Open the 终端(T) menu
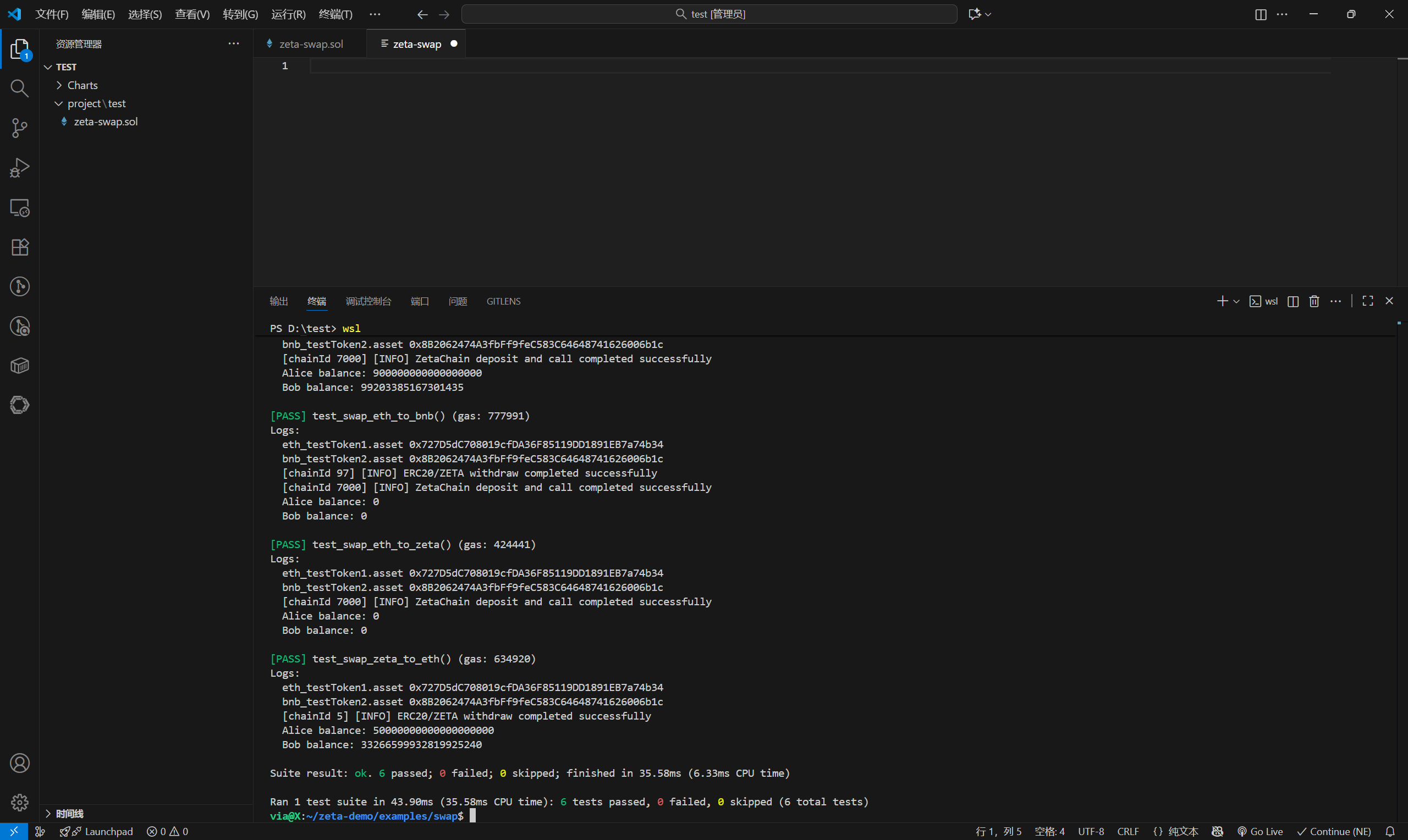 (335, 14)
